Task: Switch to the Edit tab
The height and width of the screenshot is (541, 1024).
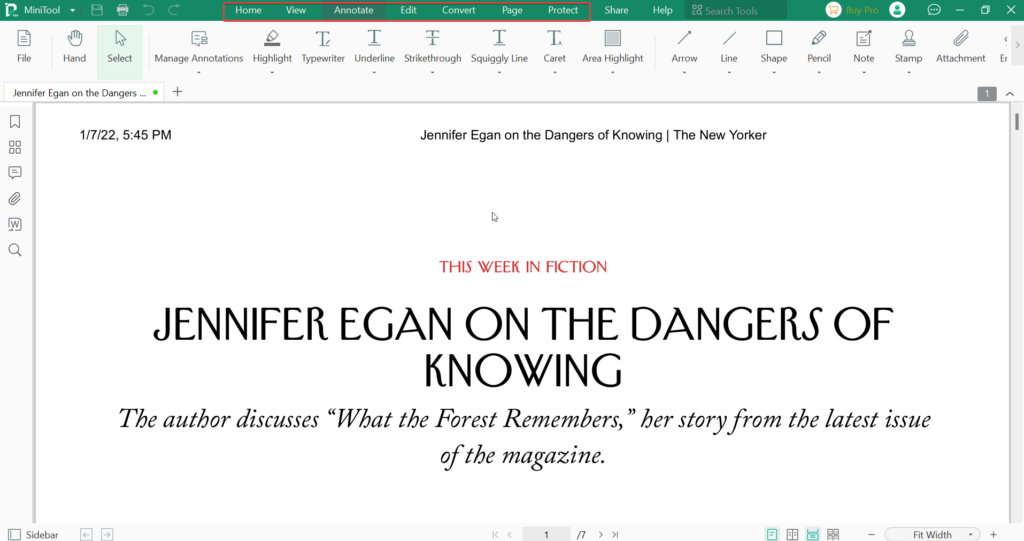Action: [408, 10]
